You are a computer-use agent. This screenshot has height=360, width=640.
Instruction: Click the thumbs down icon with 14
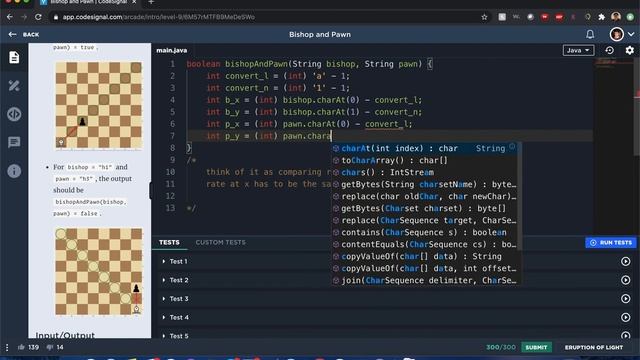tap(50, 347)
